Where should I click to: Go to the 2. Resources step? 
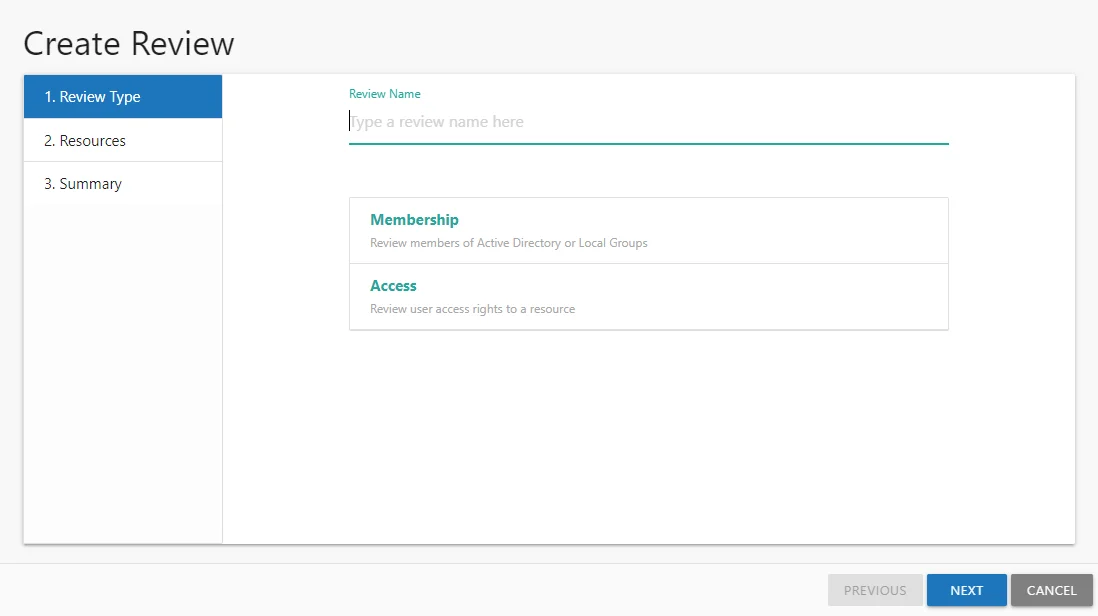point(123,140)
